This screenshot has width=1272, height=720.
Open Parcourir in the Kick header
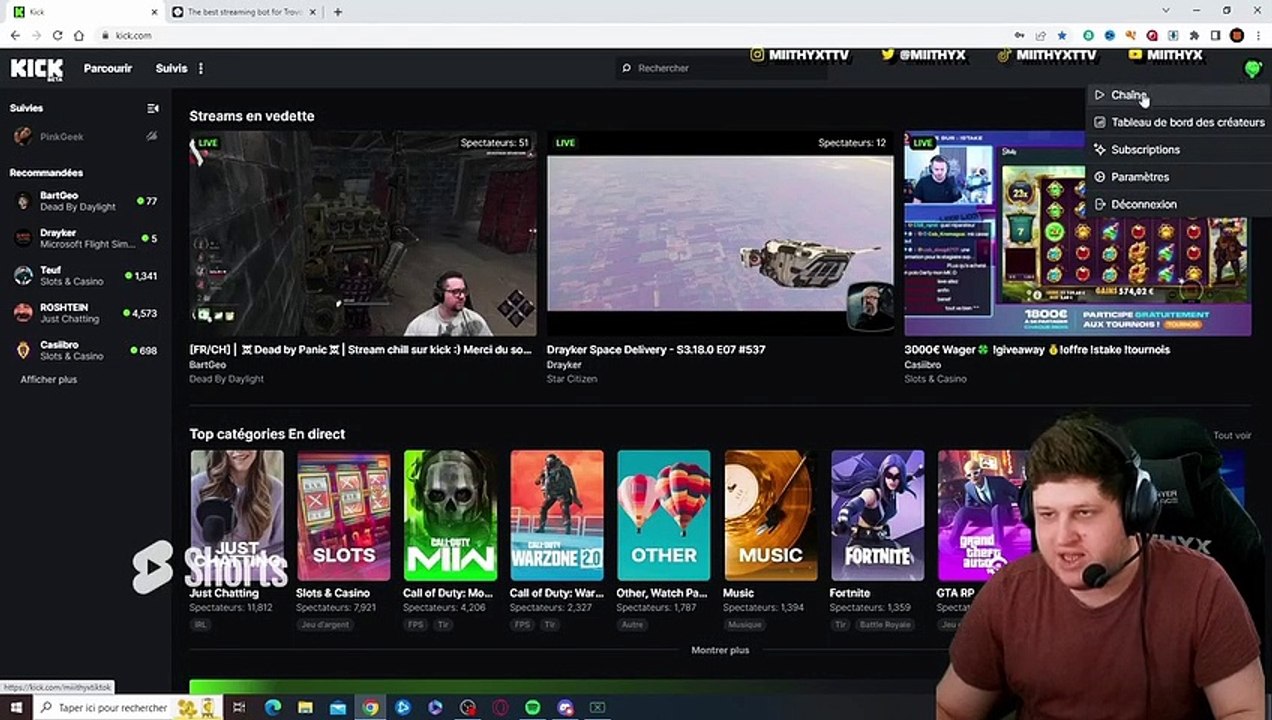click(x=108, y=68)
